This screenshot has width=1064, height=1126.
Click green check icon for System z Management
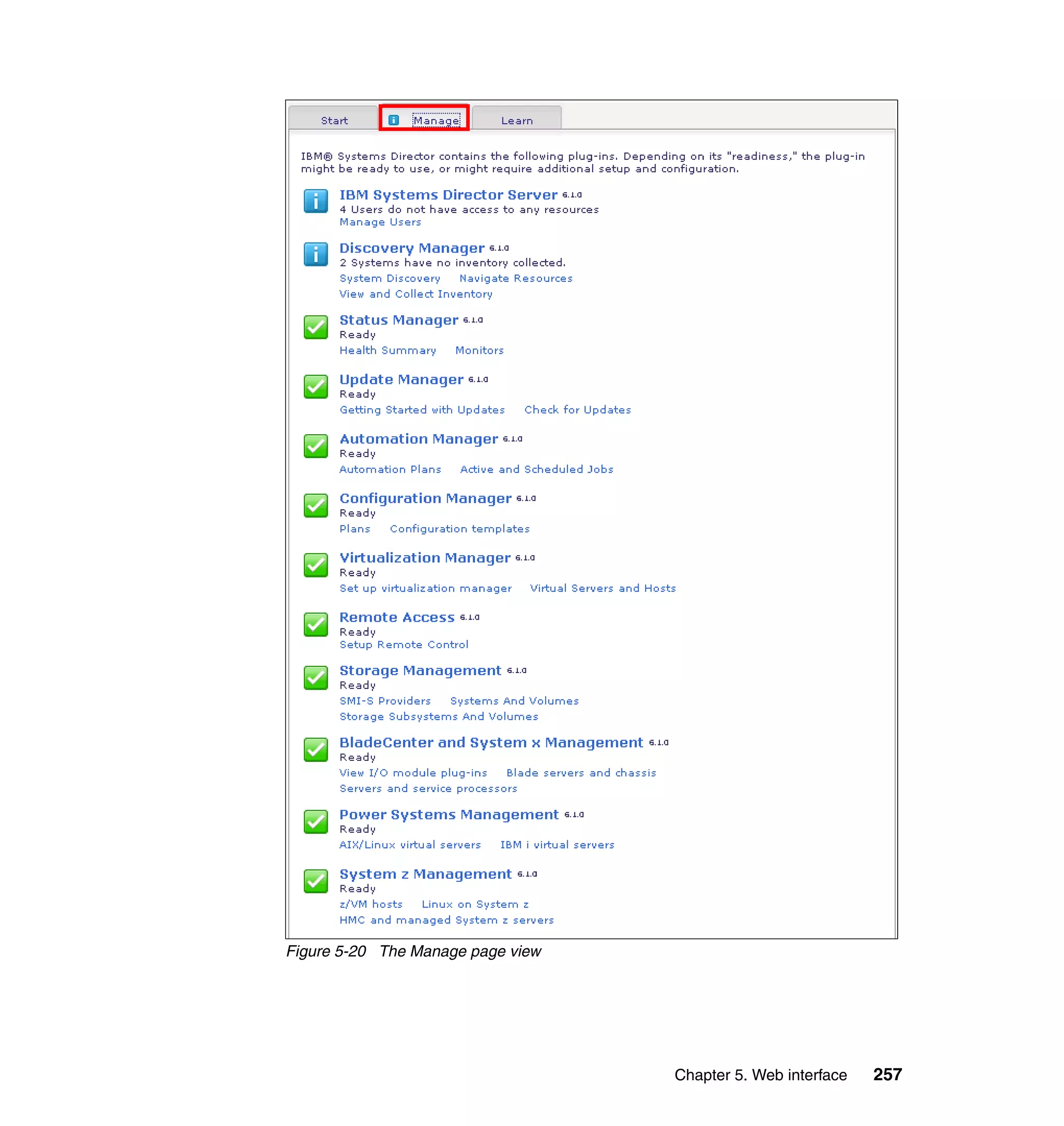point(315,882)
